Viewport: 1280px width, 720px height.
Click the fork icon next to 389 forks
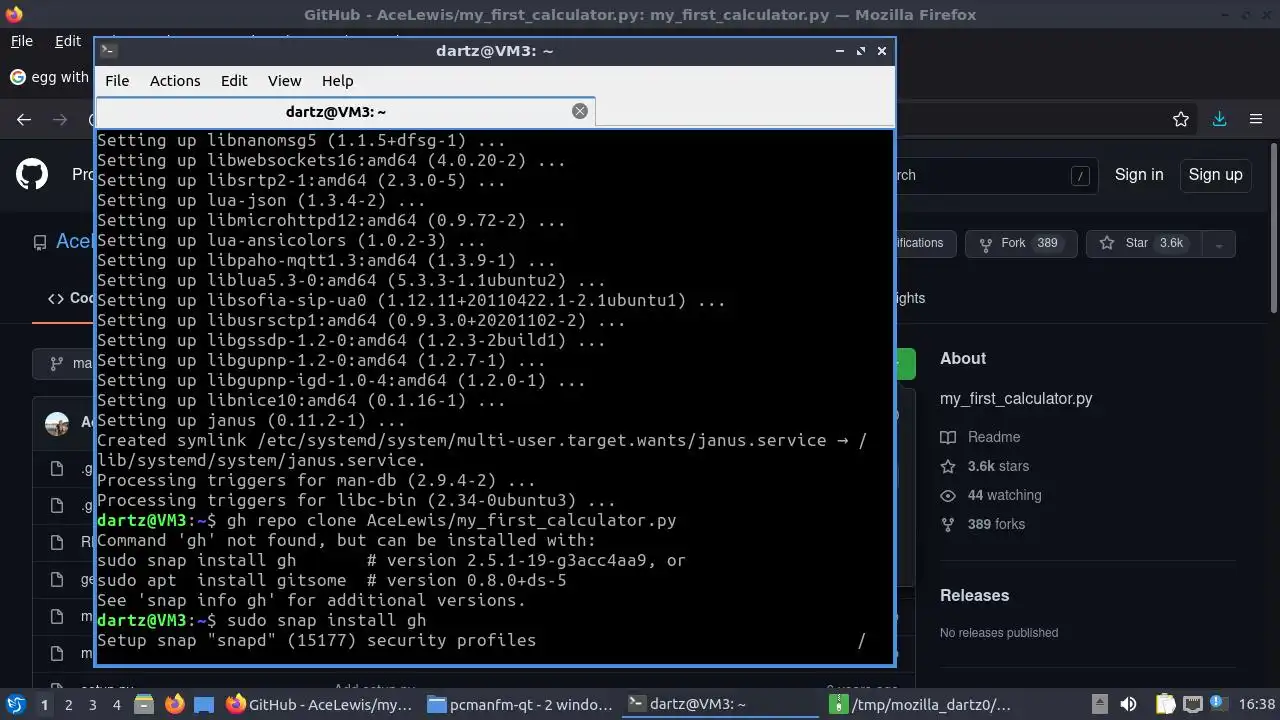click(x=948, y=524)
